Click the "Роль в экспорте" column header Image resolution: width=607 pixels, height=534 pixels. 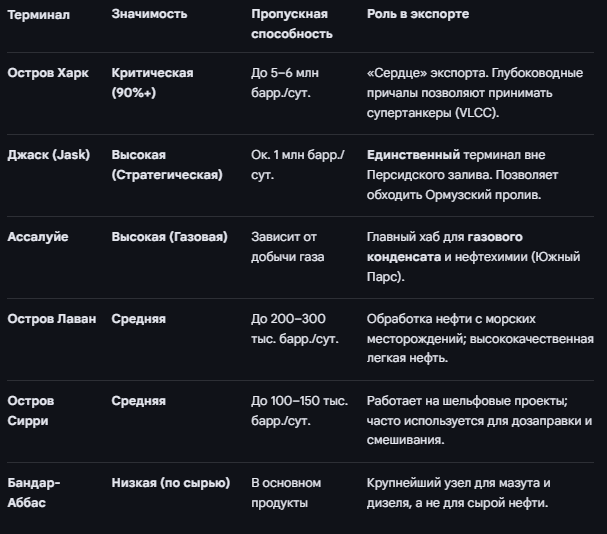click(418, 15)
